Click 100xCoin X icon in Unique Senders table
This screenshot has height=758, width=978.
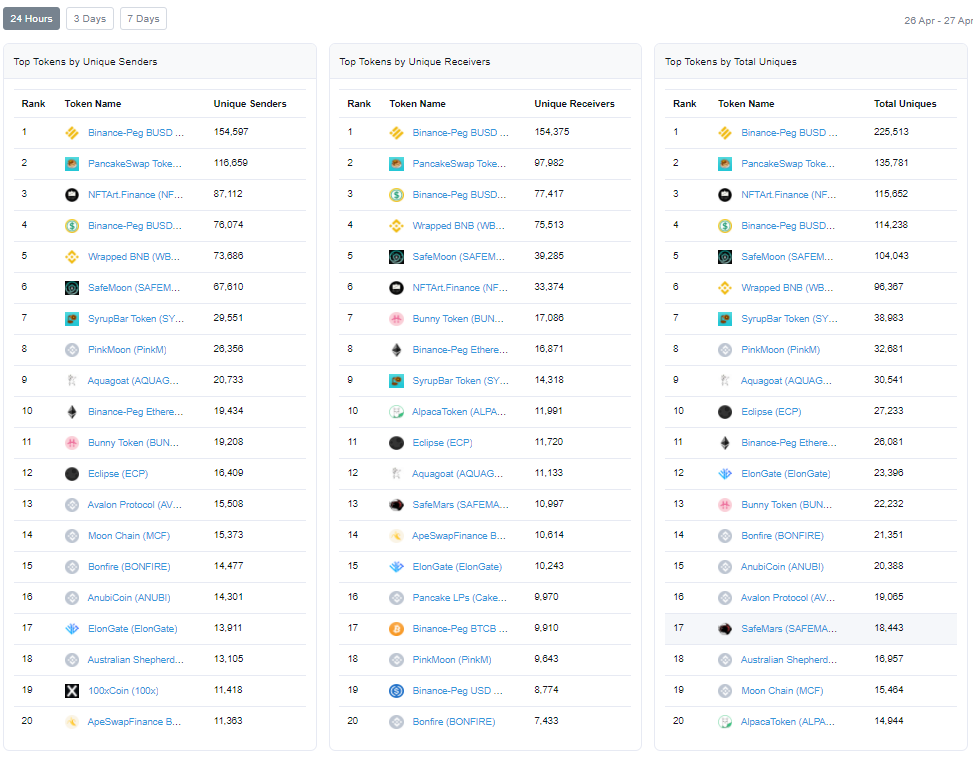72,691
